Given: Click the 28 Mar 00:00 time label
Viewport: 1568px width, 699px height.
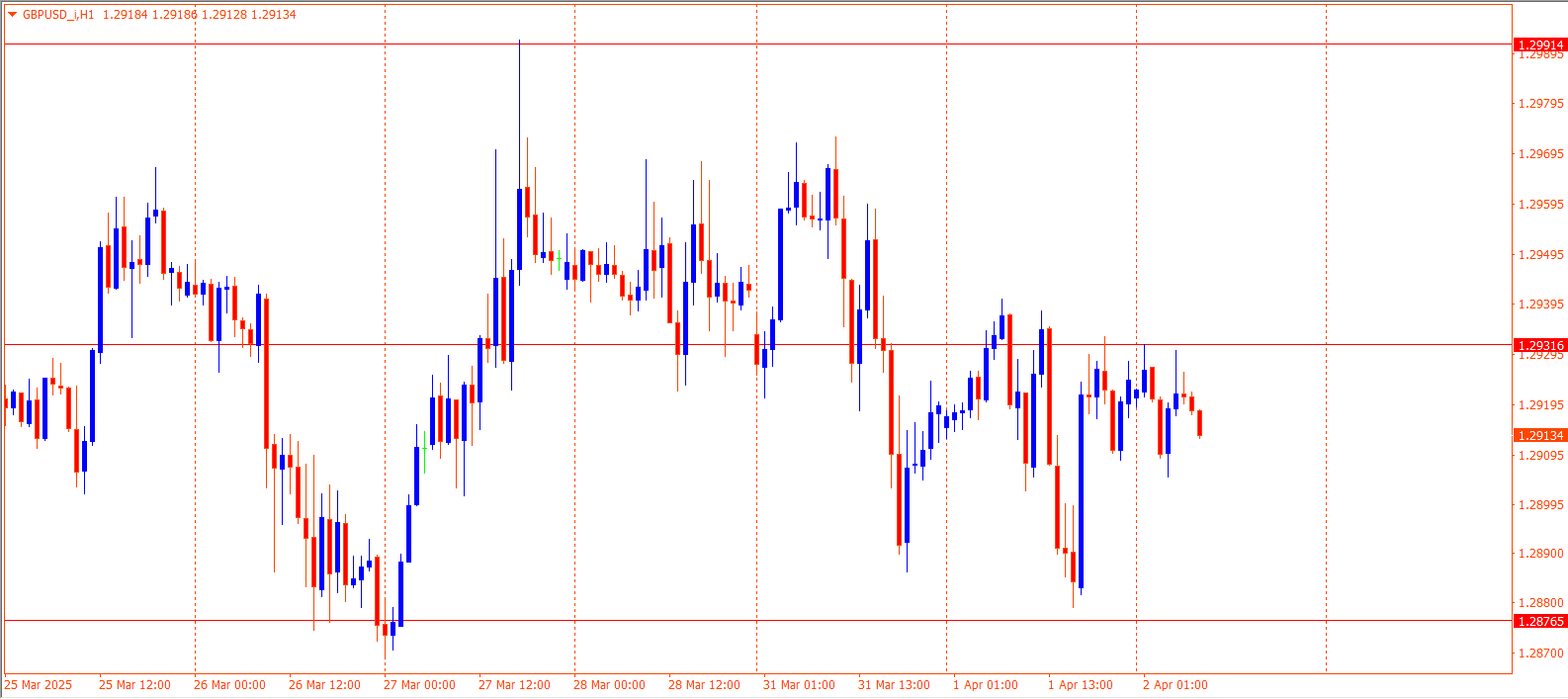Looking at the screenshot, I should tap(609, 685).
